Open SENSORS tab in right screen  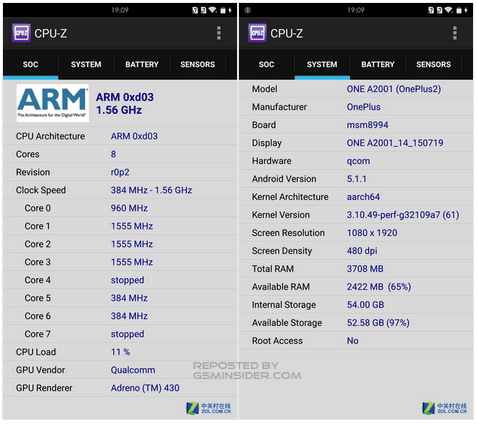434,64
